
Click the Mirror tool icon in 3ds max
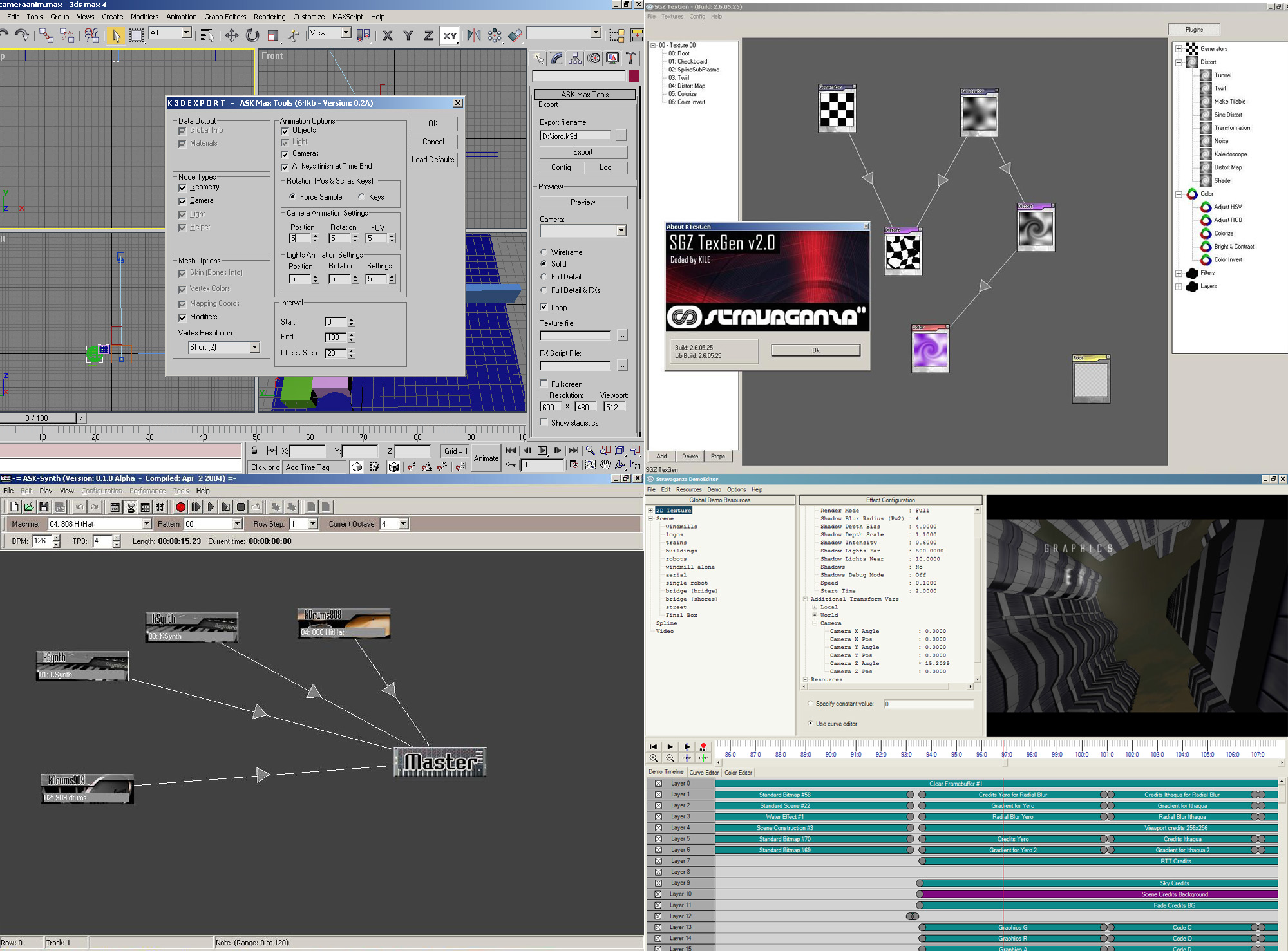pyautogui.click(x=474, y=35)
